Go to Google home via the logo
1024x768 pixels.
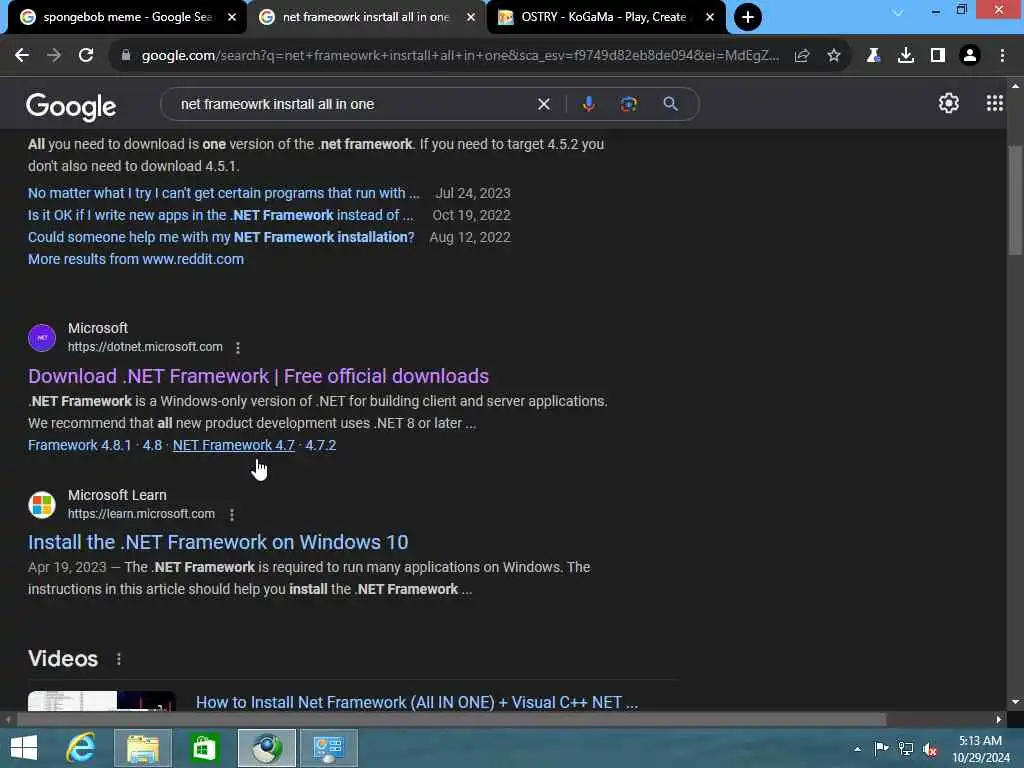coord(71,106)
